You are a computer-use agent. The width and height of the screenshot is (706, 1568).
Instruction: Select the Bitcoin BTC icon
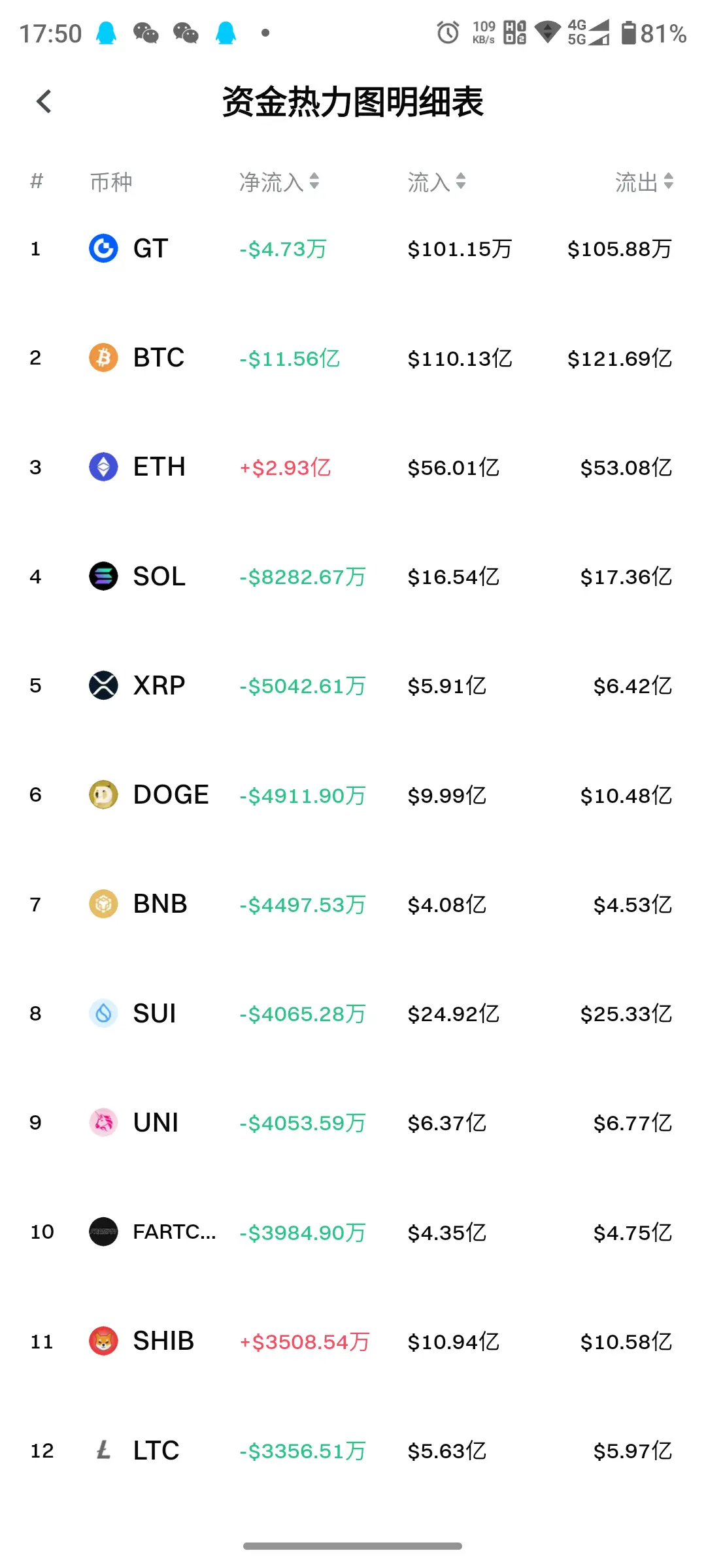[103, 357]
